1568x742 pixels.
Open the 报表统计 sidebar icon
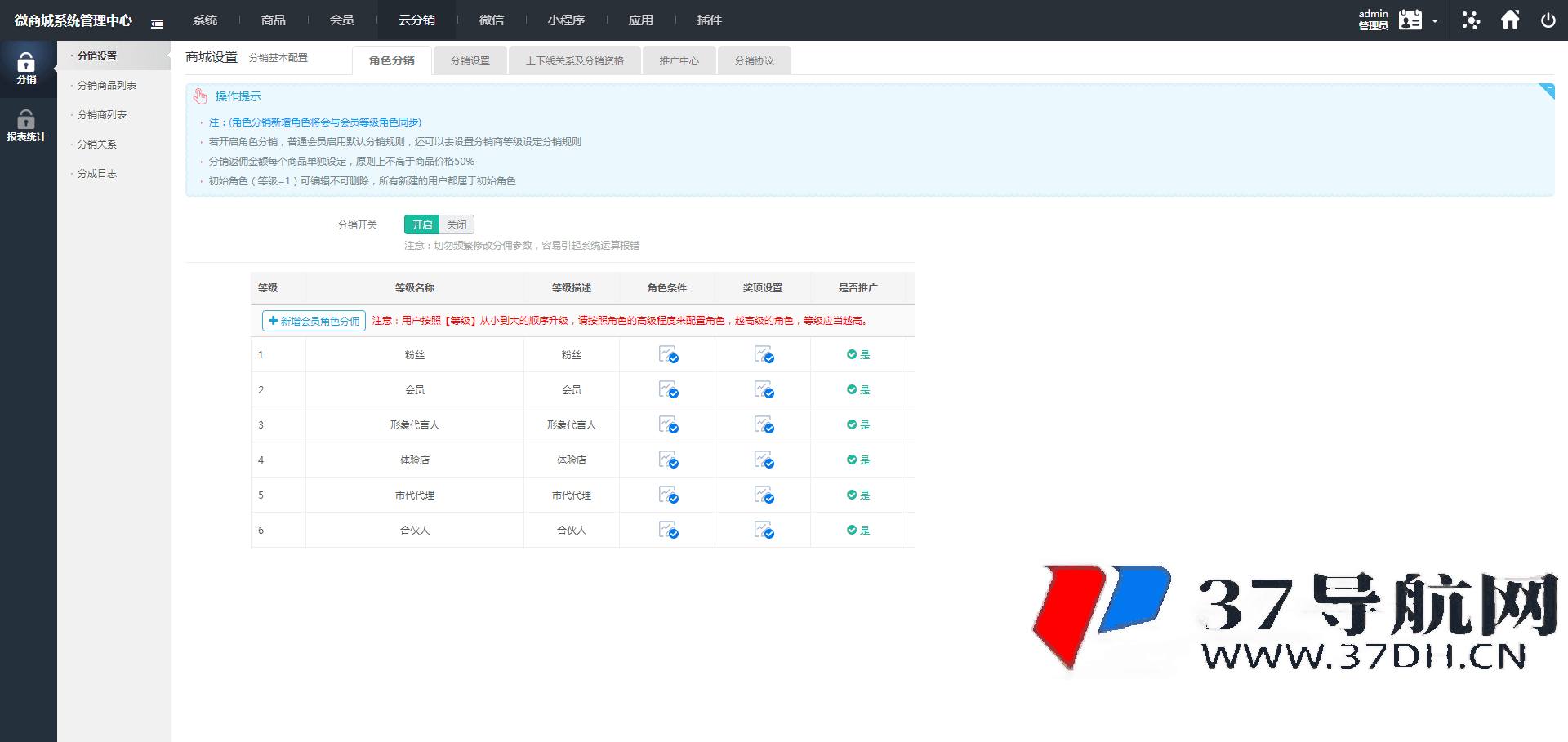click(x=26, y=126)
